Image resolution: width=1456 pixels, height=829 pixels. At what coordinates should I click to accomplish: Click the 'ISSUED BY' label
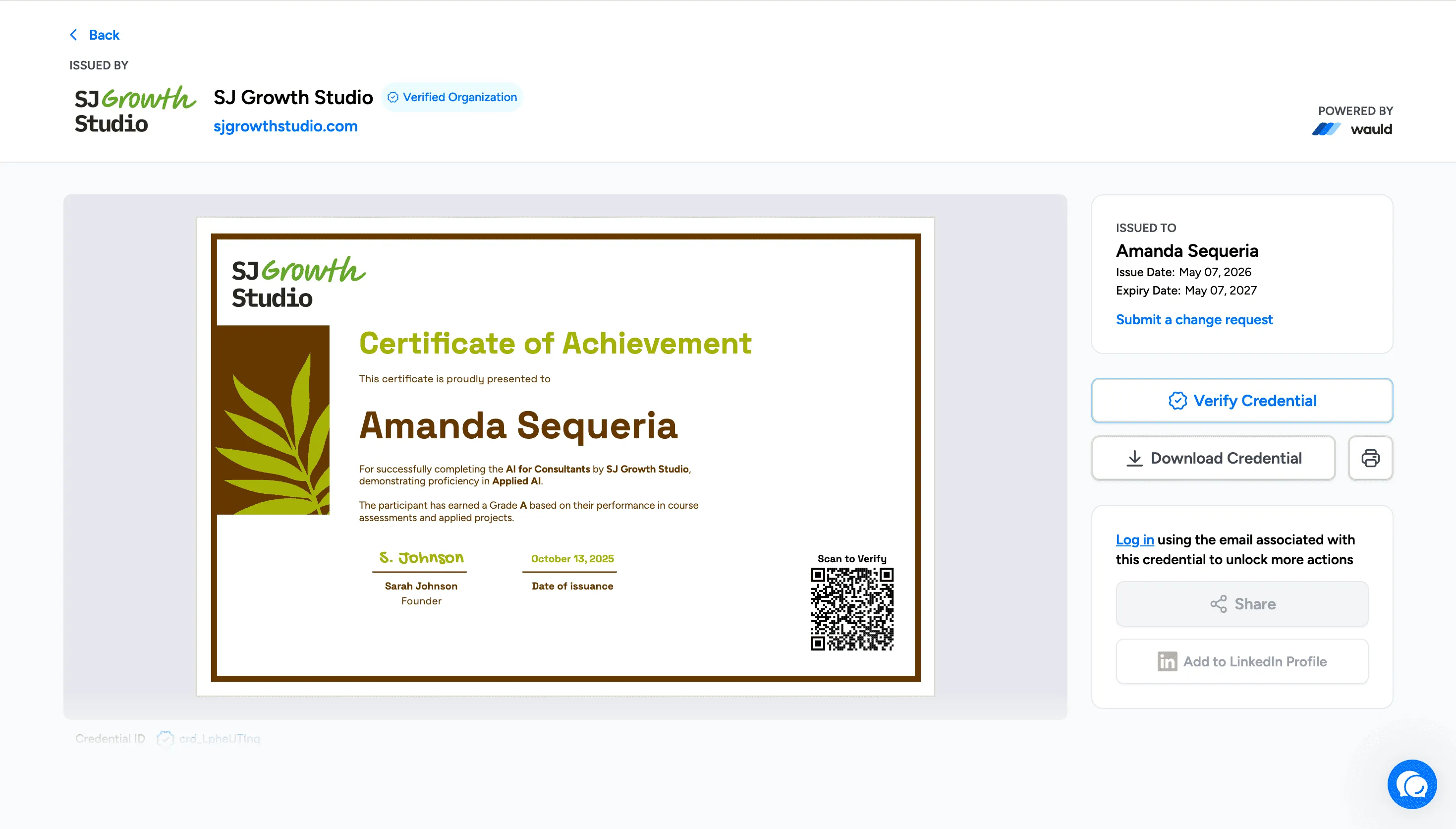(99, 65)
